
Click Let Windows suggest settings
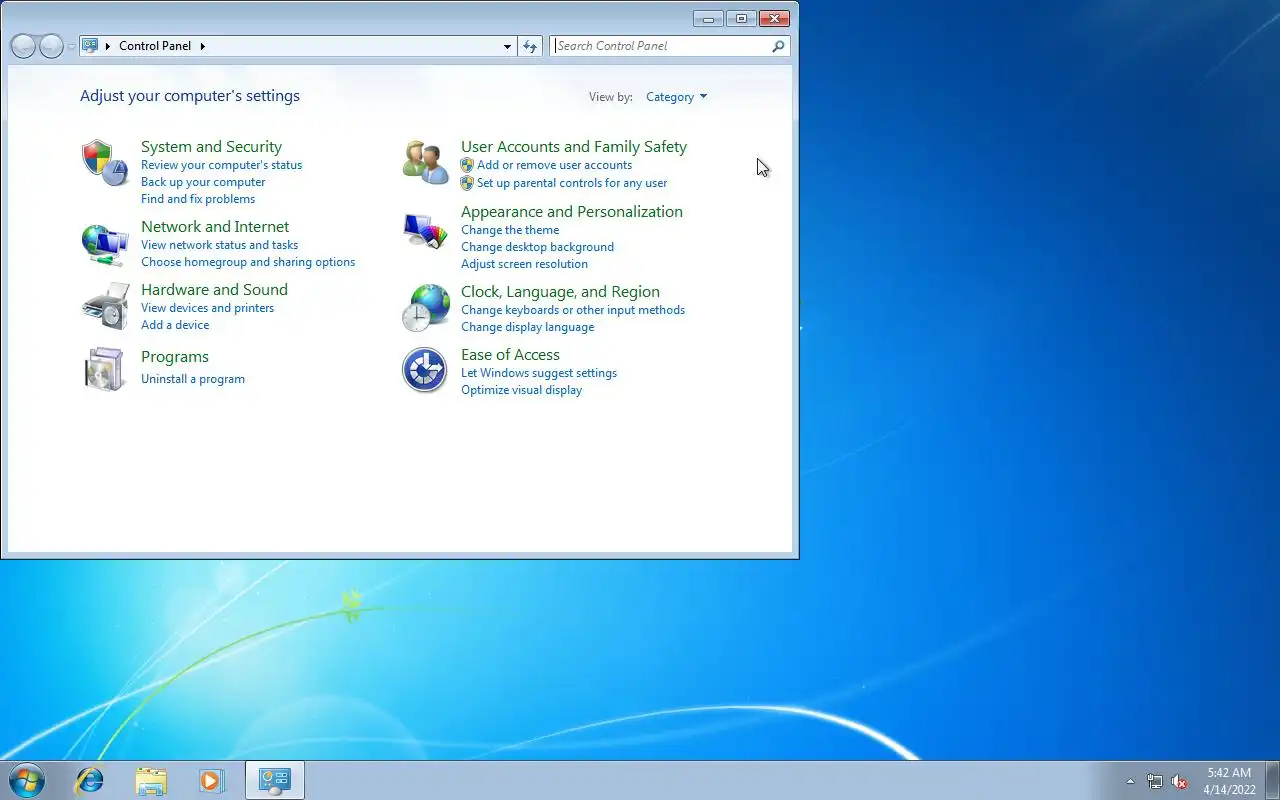[x=539, y=373]
